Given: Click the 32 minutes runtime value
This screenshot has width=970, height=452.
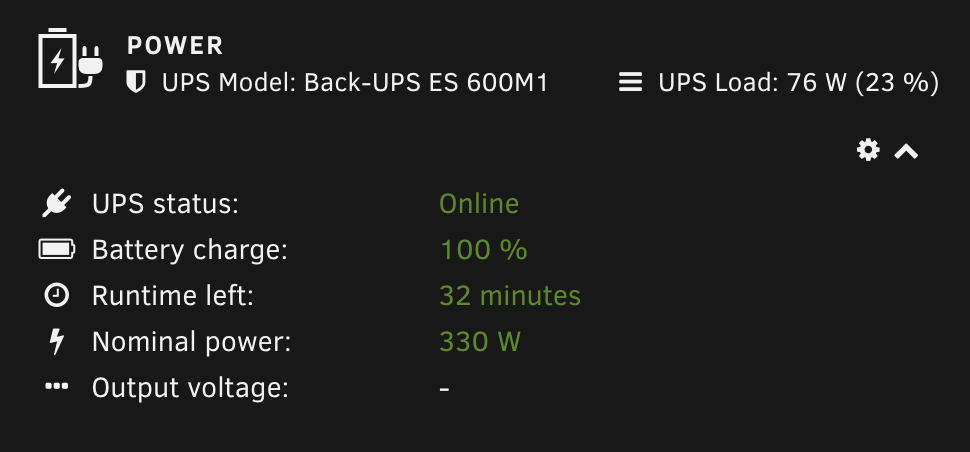Looking at the screenshot, I should coord(510,296).
